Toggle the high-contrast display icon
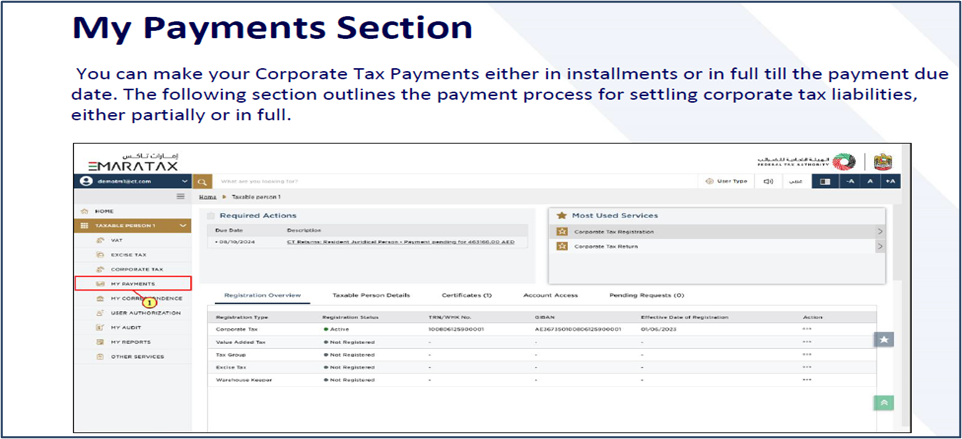The height and width of the screenshot is (439, 962). point(824,181)
